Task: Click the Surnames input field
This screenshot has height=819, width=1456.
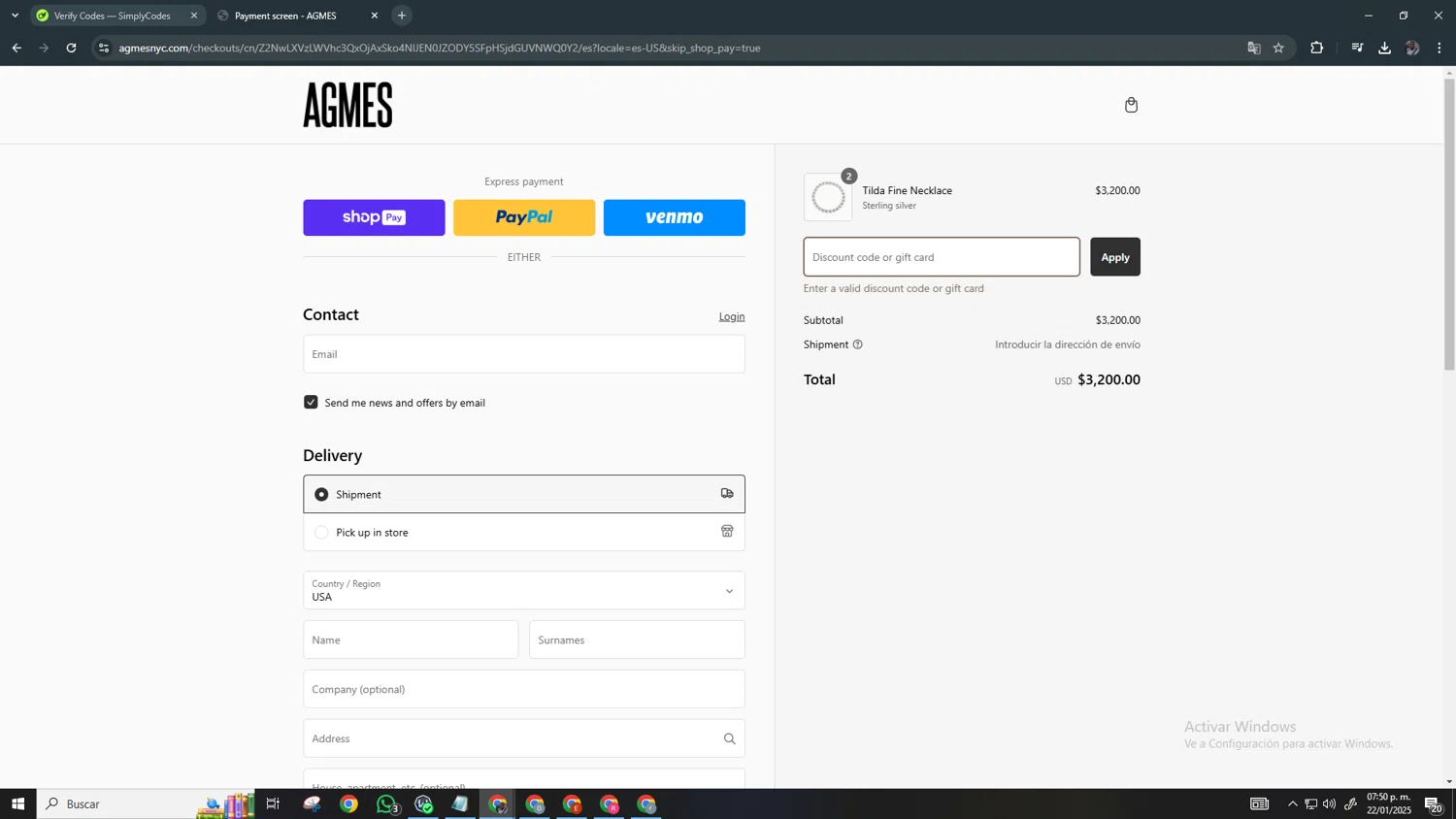Action: click(637, 639)
